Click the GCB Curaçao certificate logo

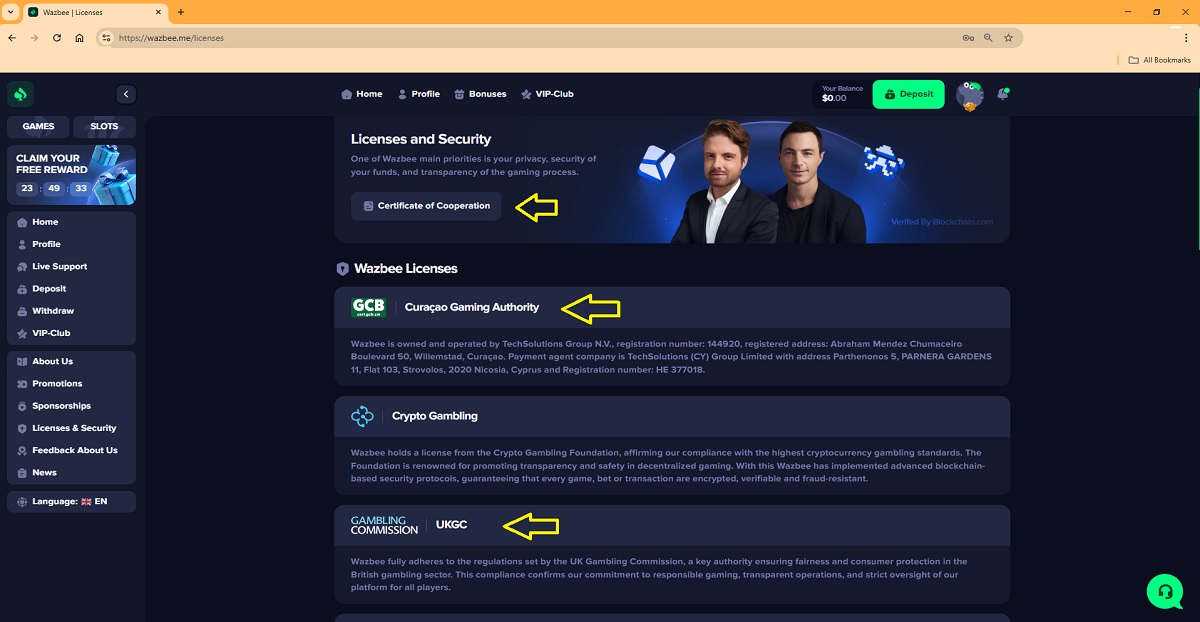click(x=368, y=308)
